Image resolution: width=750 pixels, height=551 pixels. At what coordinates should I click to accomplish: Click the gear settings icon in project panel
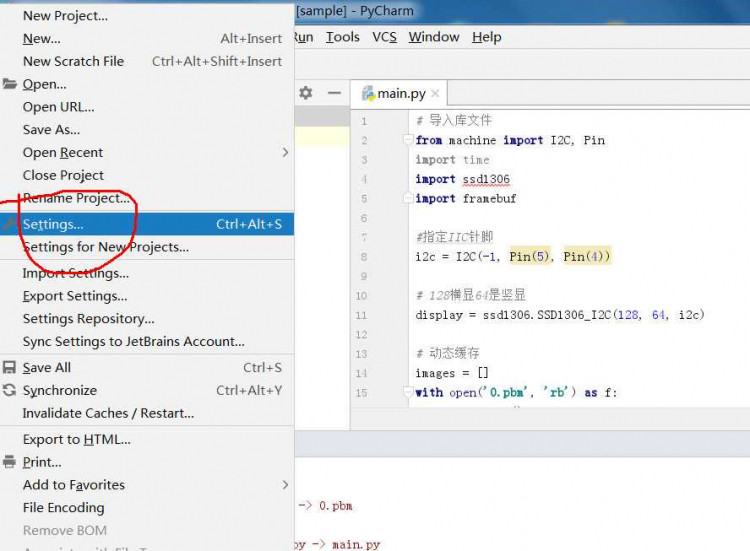(x=306, y=92)
